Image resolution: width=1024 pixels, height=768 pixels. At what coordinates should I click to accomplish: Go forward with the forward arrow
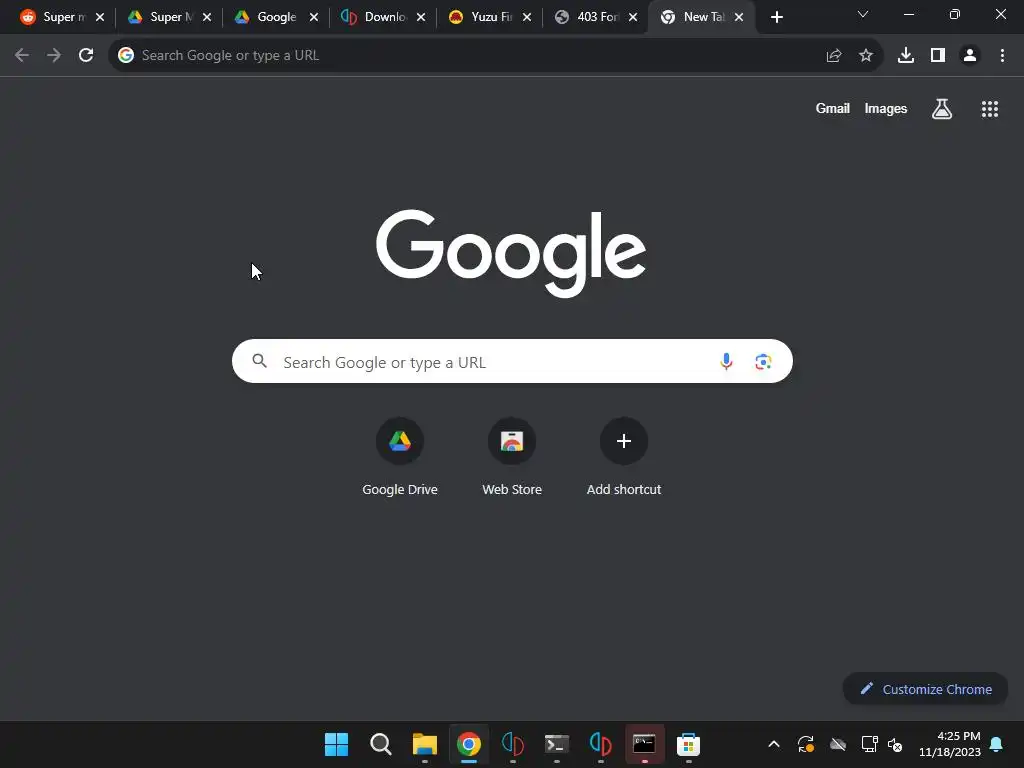click(54, 55)
